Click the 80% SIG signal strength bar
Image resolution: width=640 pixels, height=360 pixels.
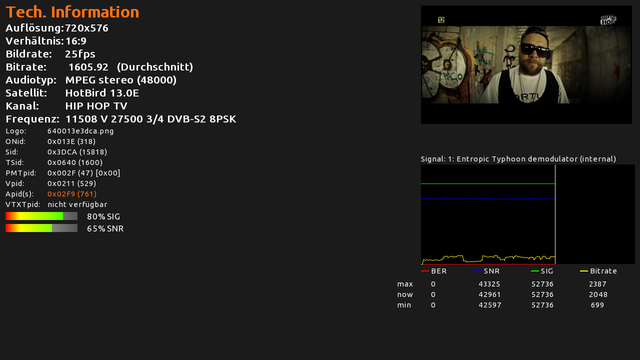(x=41, y=216)
